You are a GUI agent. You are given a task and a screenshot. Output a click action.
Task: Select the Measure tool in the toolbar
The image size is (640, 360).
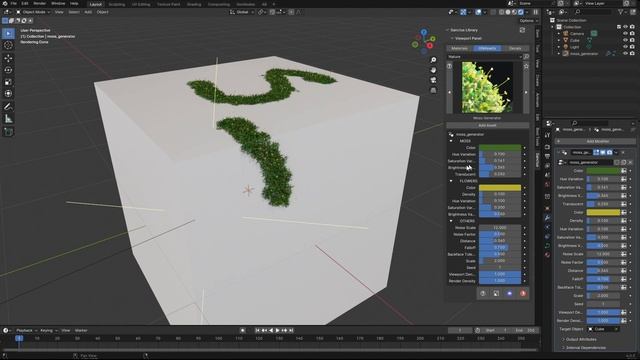click(8, 119)
